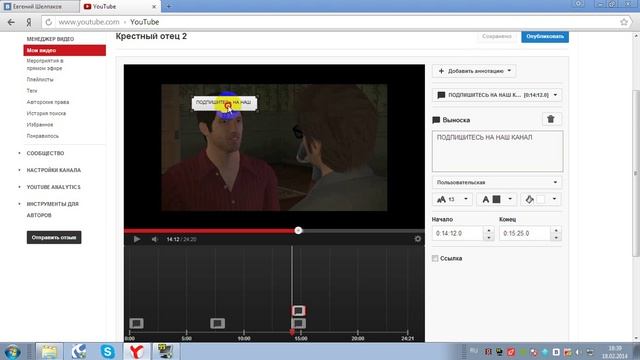This screenshot has height=360, width=640.
Task: Reload the page with refresh icon
Action: tap(49, 22)
